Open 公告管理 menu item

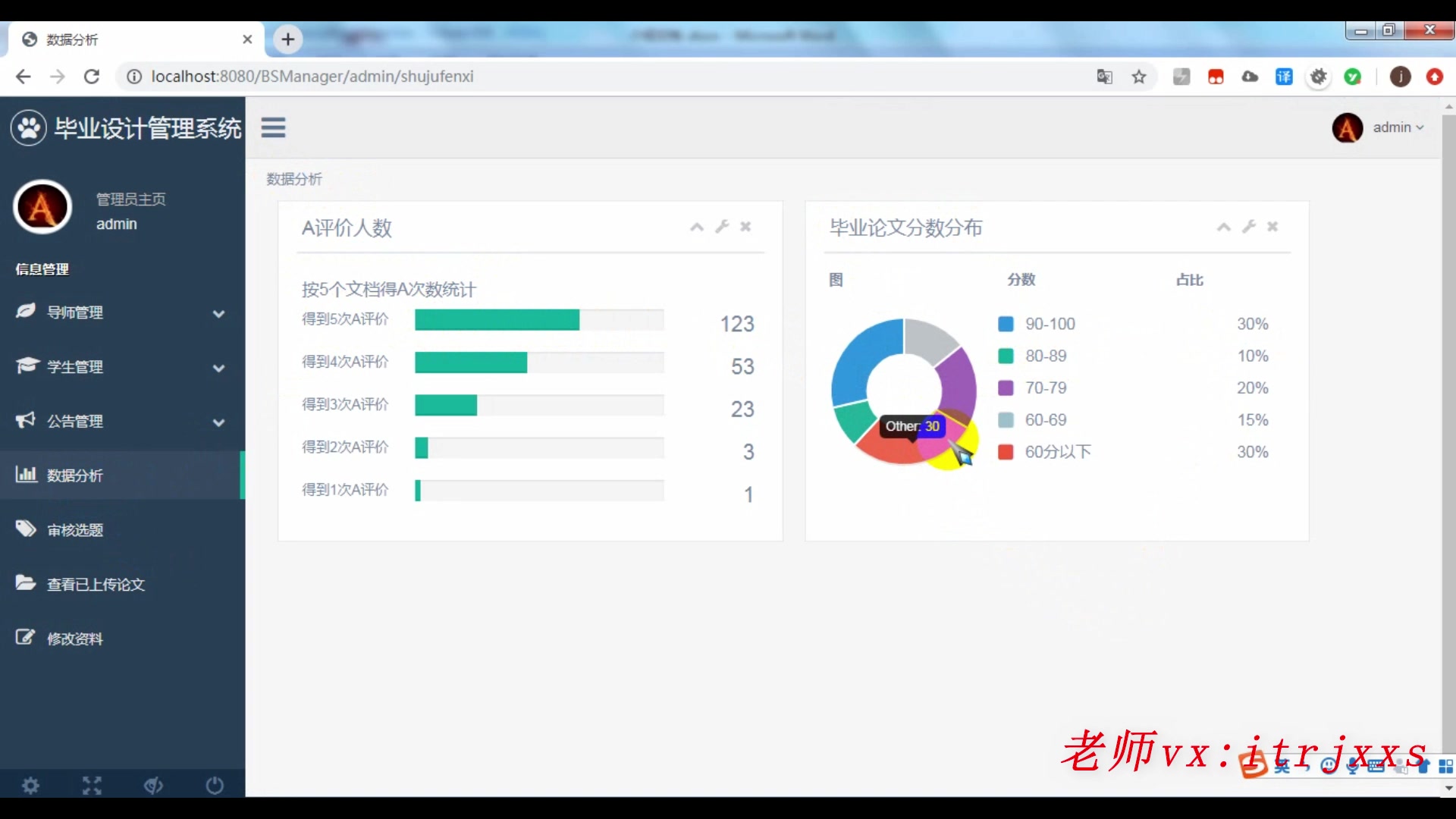tap(122, 421)
